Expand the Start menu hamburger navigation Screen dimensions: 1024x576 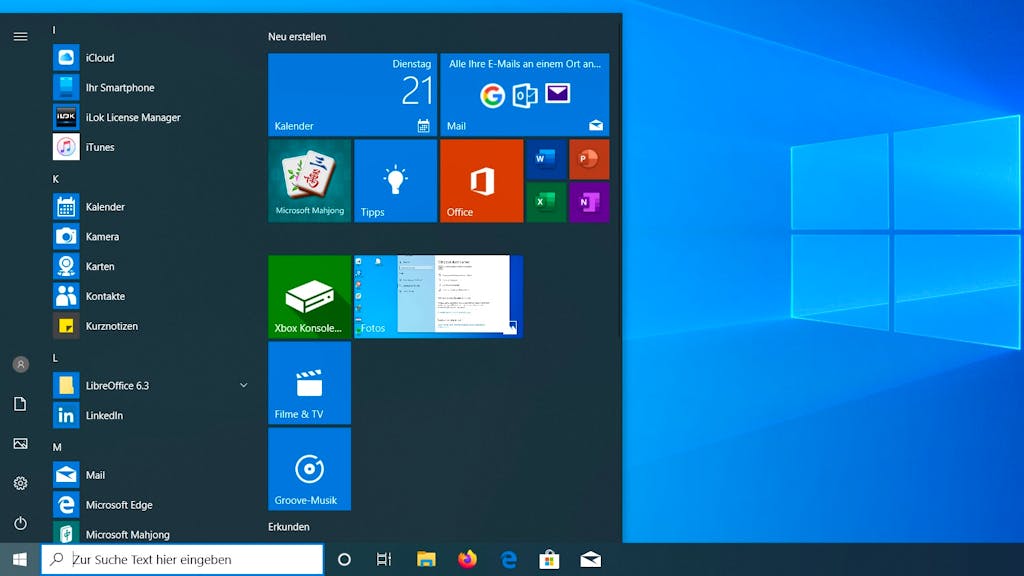[x=20, y=37]
